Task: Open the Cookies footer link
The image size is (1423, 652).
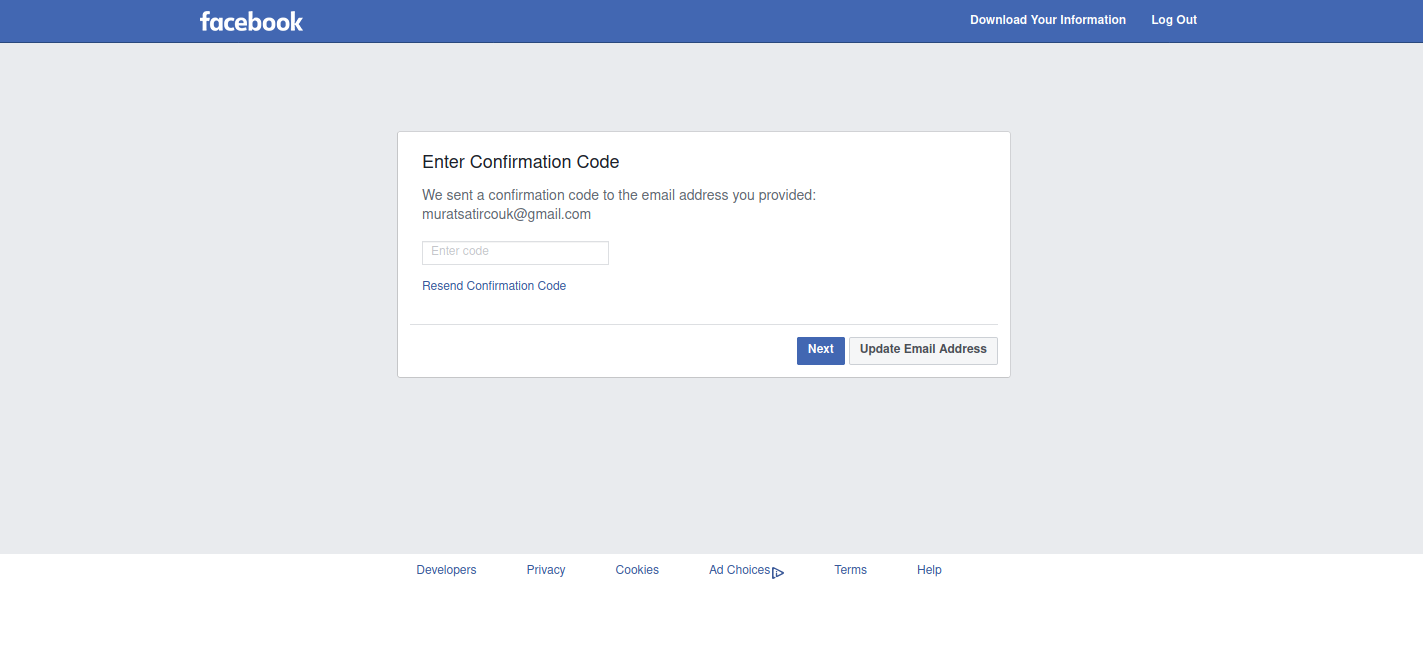Action: pos(637,570)
